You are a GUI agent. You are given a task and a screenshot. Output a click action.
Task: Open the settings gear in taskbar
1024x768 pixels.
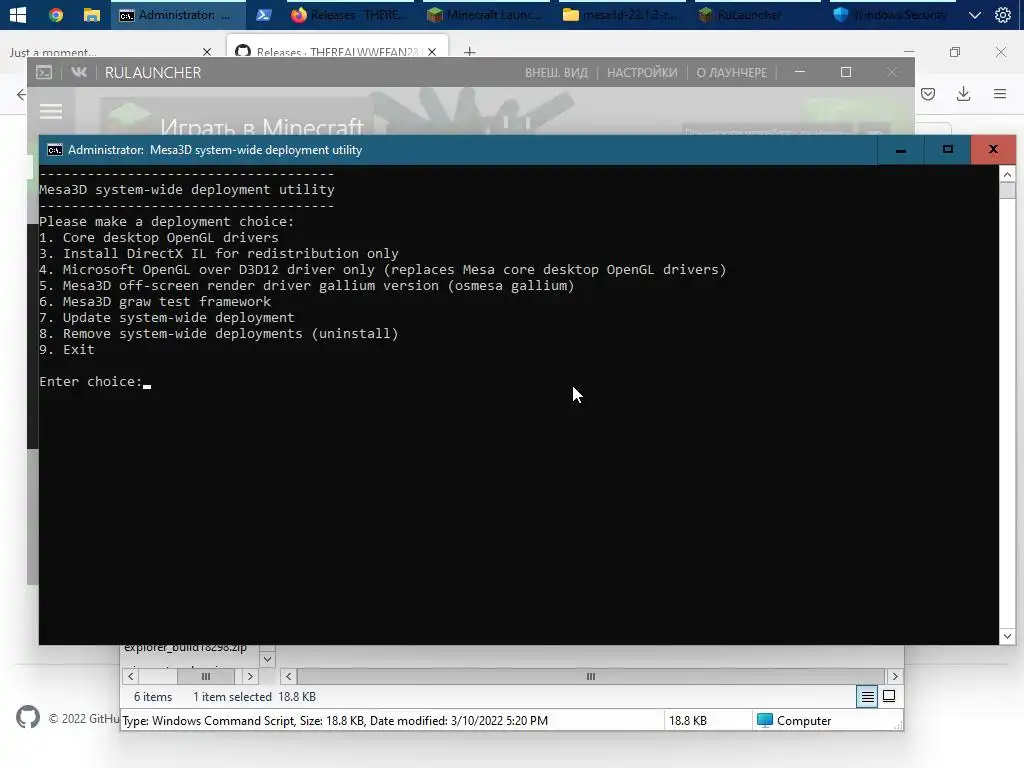(1002, 14)
